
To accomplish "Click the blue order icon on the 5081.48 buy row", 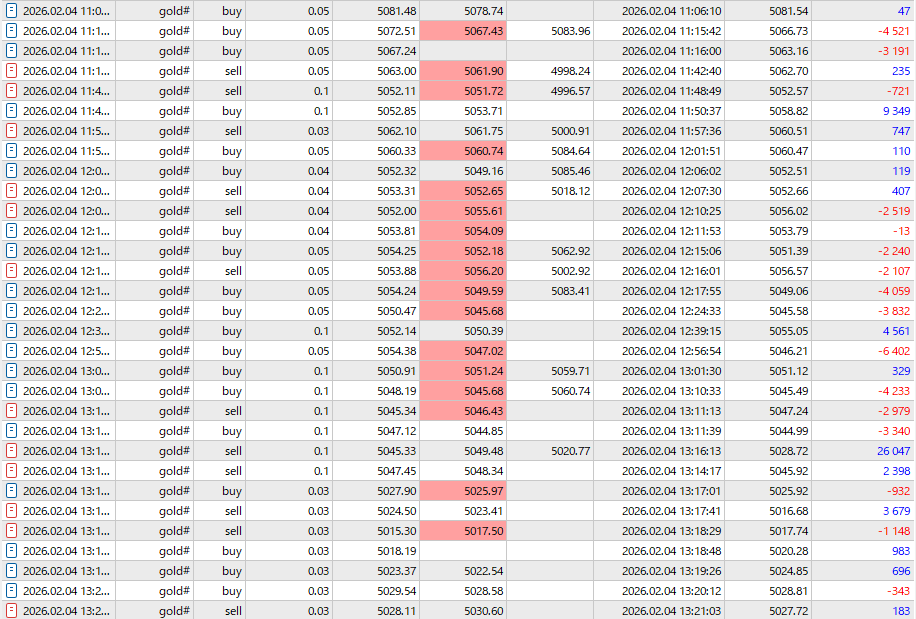I will click(11, 11).
